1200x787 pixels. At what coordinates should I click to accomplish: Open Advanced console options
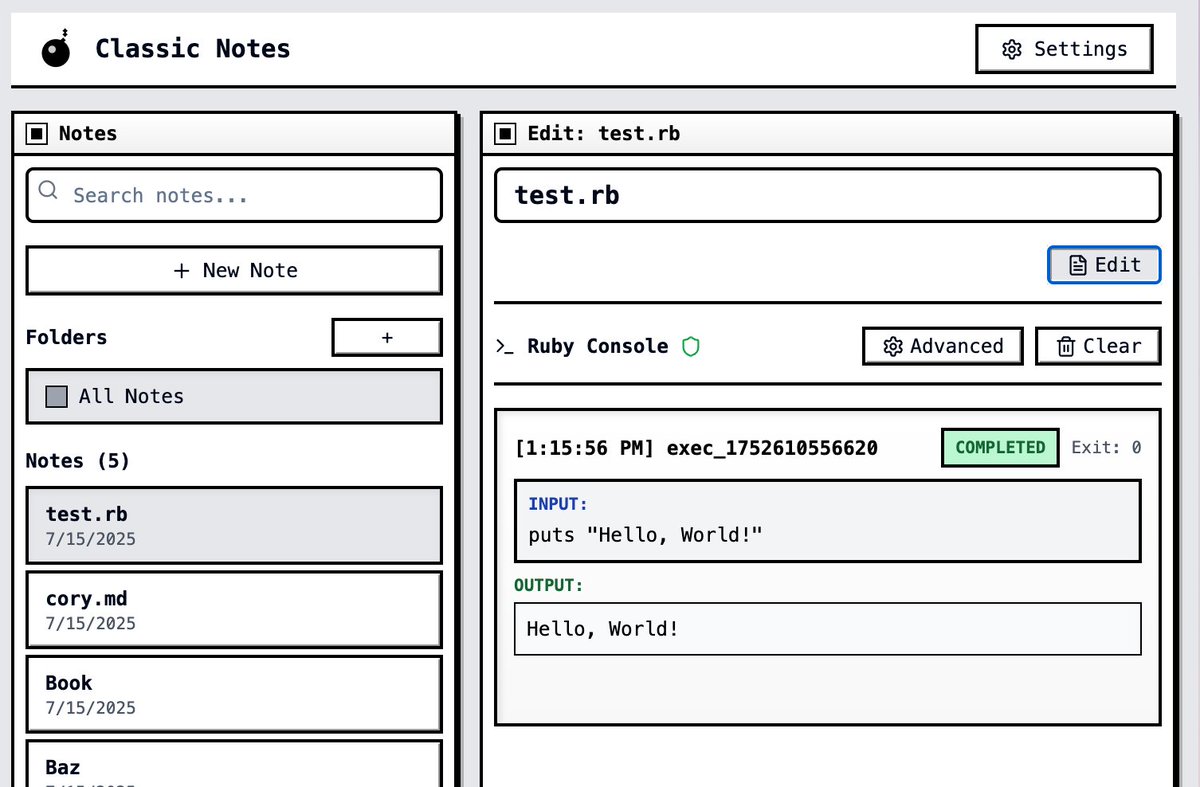pos(943,346)
